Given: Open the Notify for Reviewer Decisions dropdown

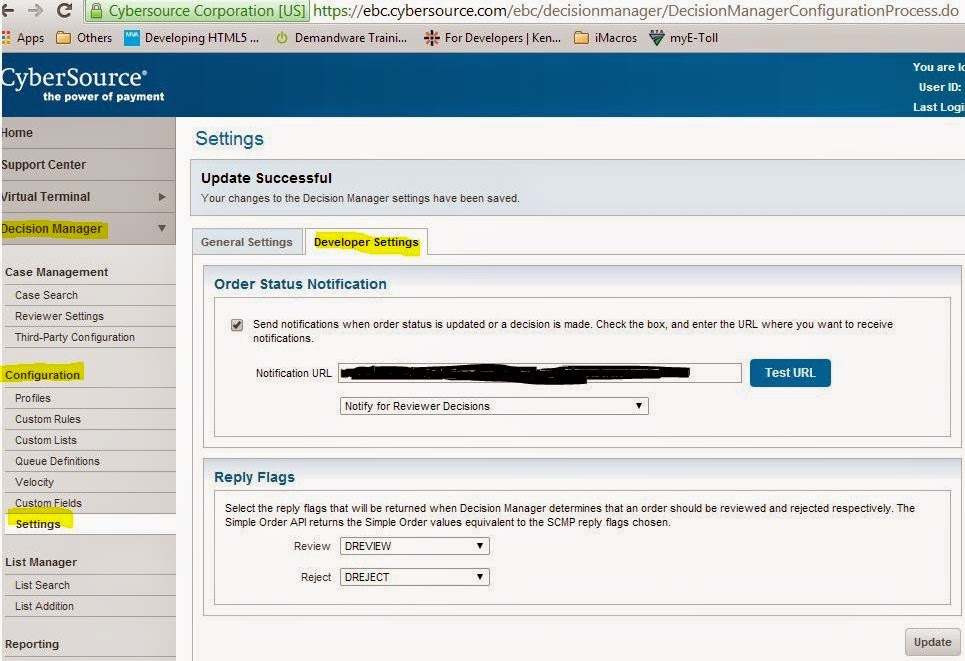Looking at the screenshot, I should 494,406.
